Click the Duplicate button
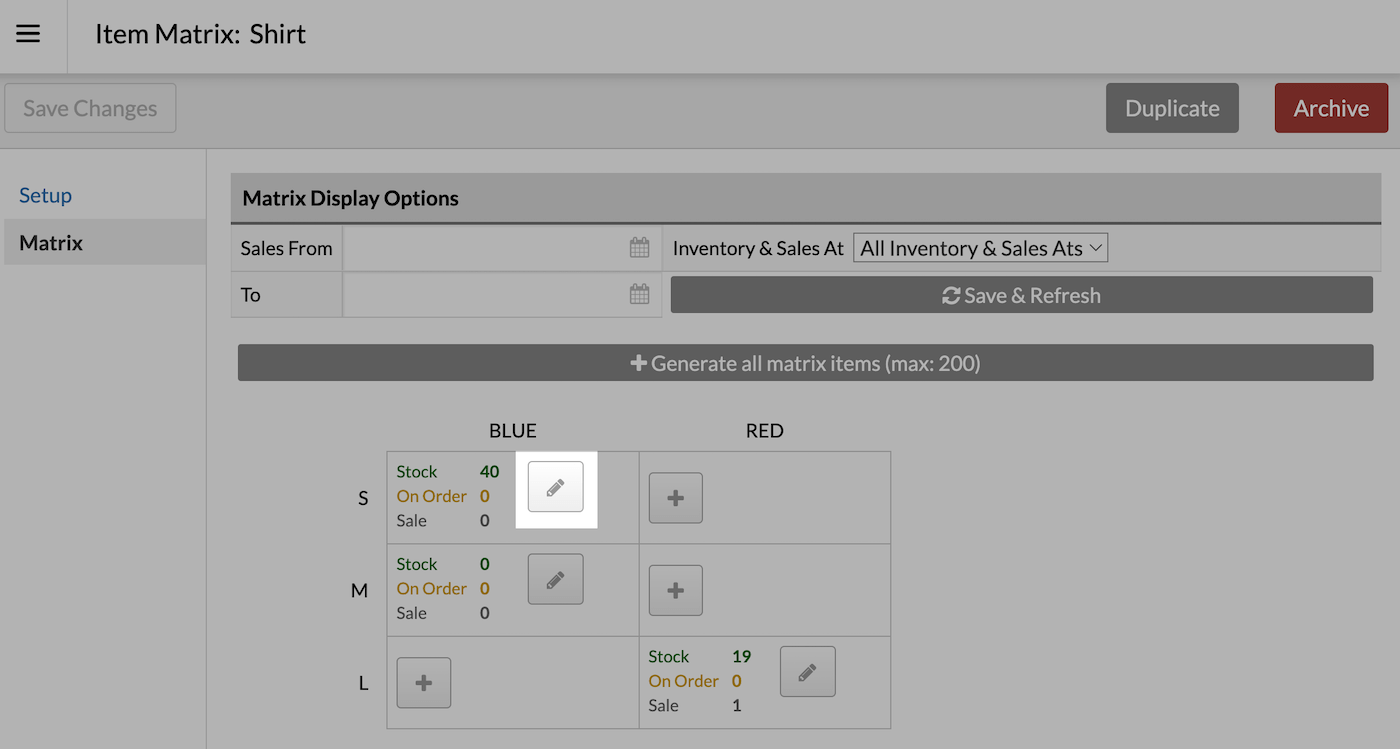Image resolution: width=1400 pixels, height=749 pixels. (1172, 108)
